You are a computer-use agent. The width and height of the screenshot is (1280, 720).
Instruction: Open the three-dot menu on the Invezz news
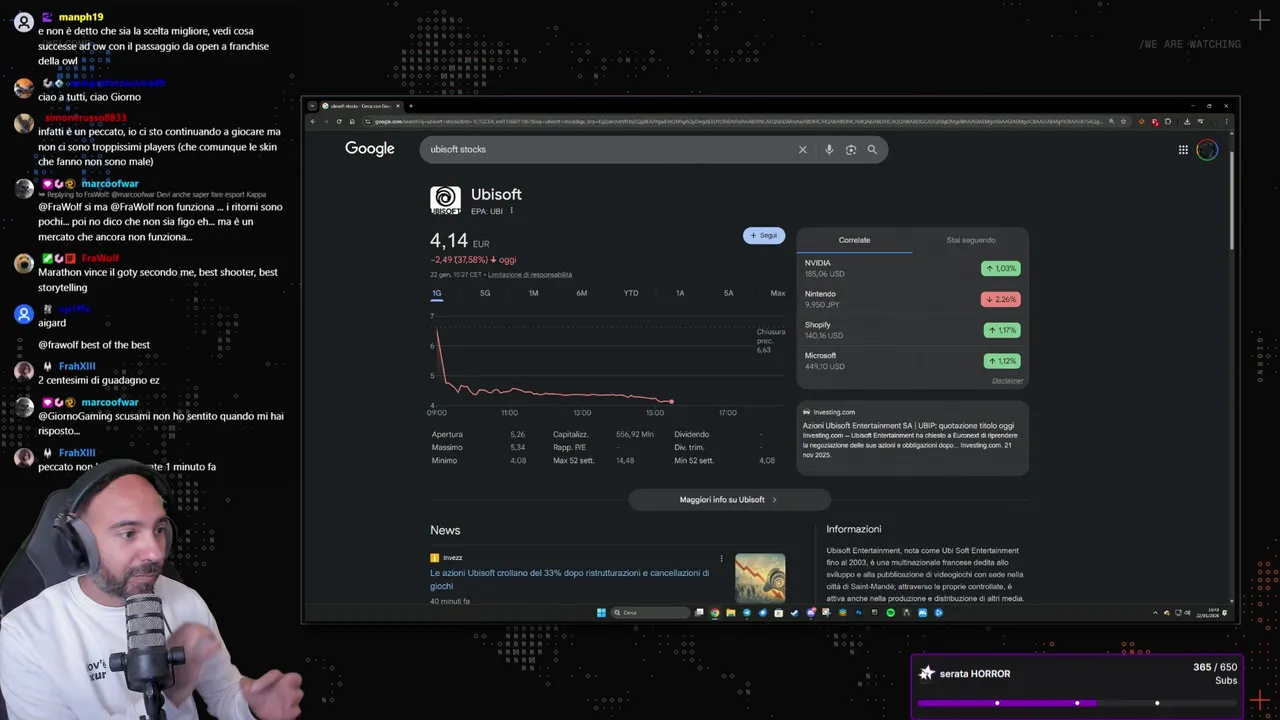721,558
